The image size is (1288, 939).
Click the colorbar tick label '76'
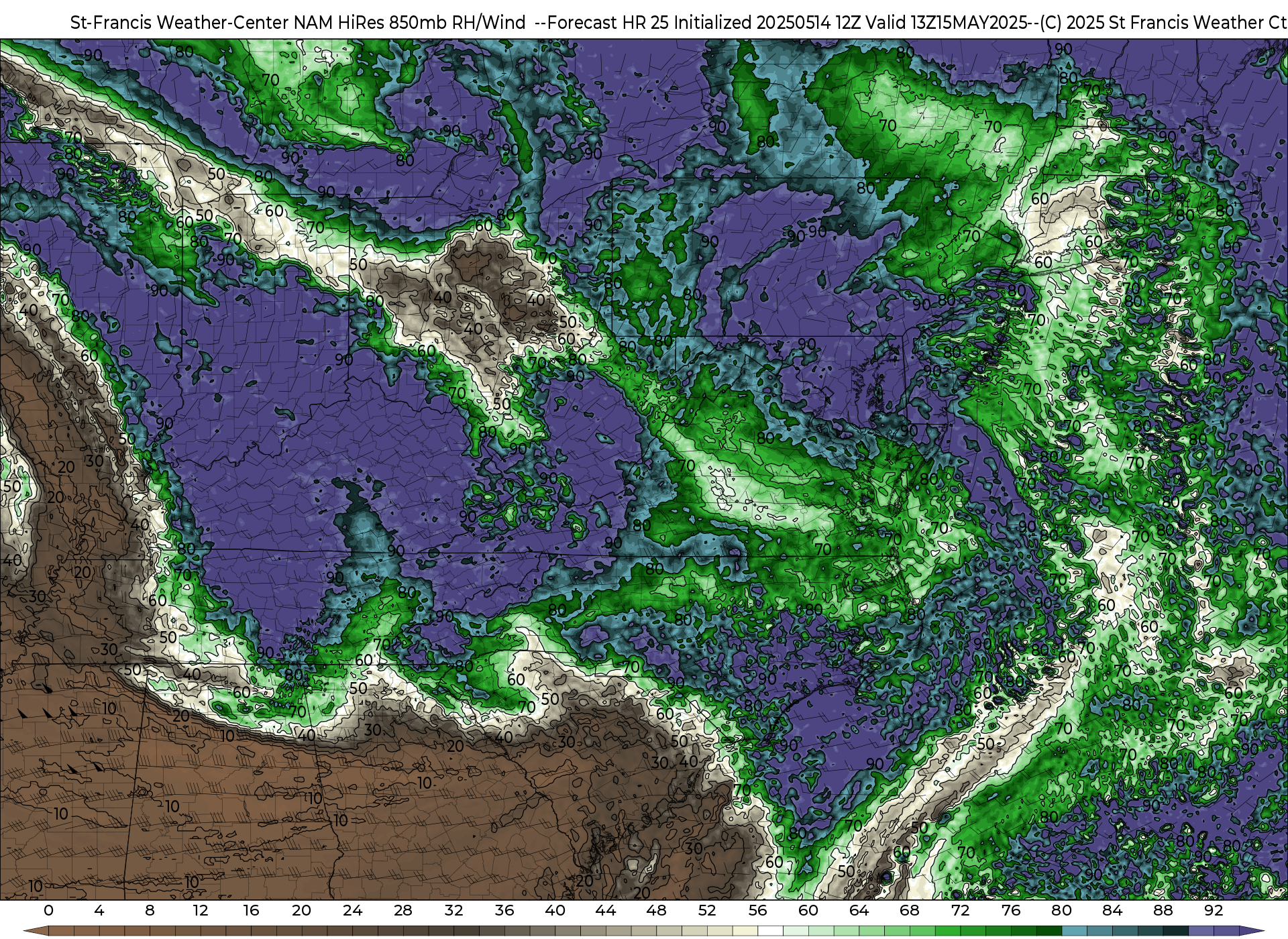1011,910
